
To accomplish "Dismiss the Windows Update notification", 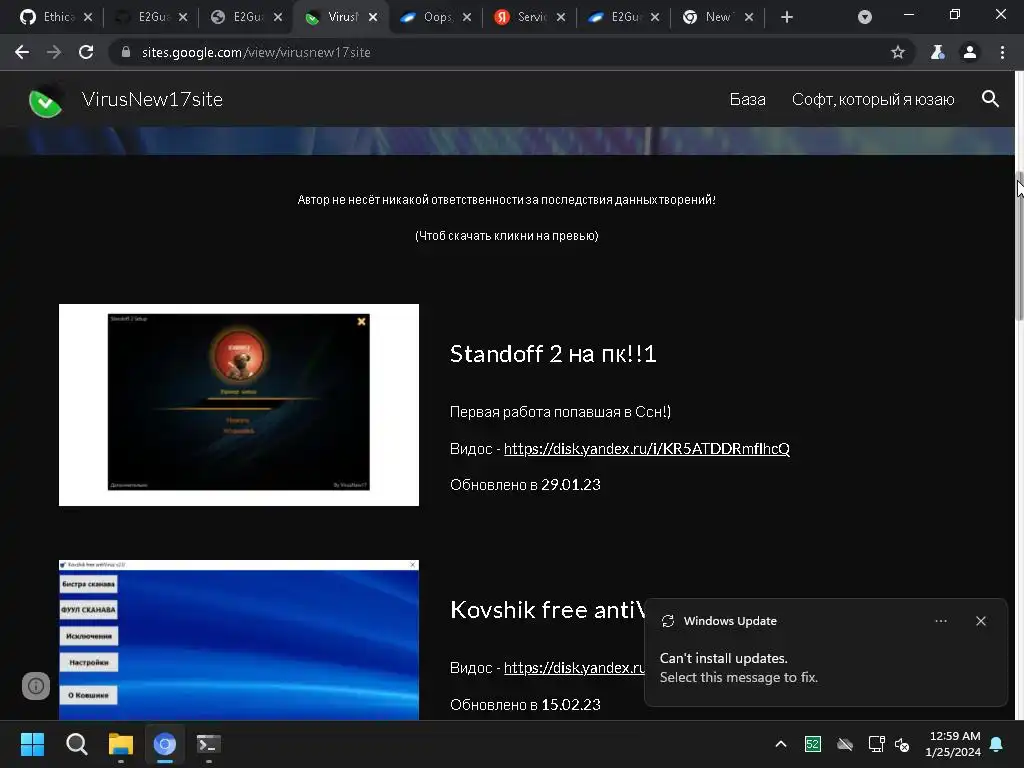I will pyautogui.click(x=981, y=621).
